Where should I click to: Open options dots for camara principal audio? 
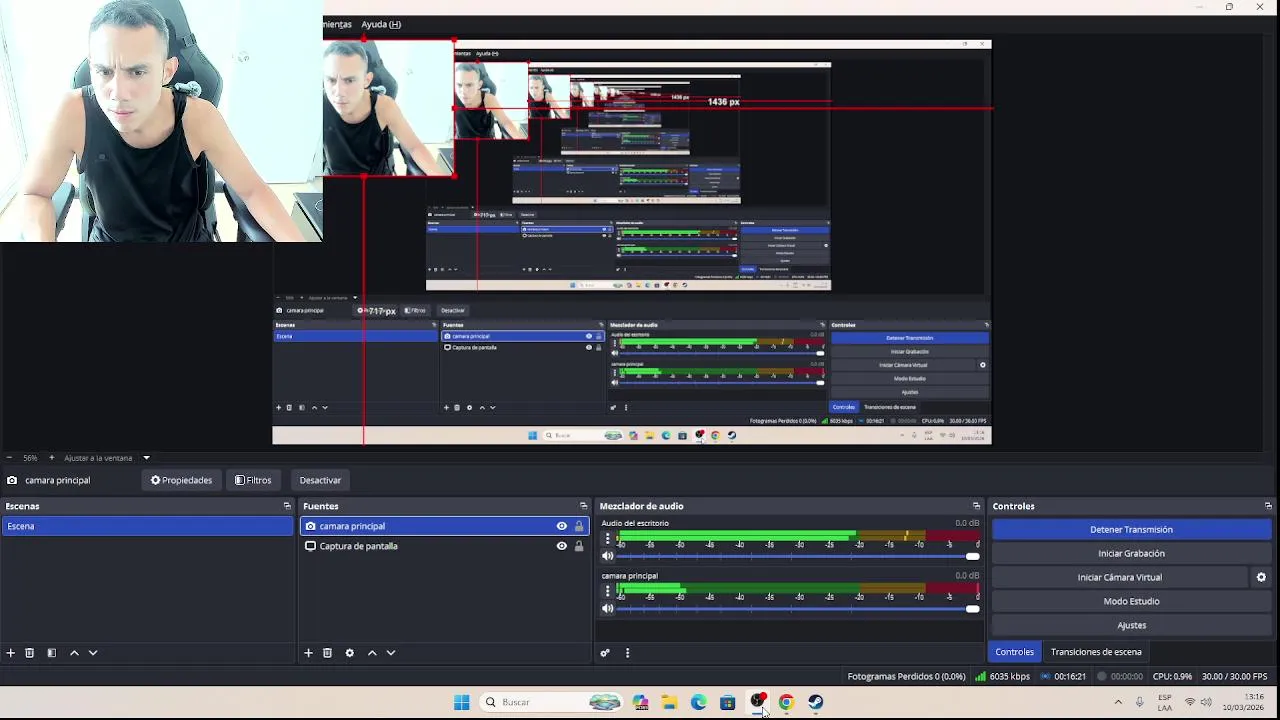pyautogui.click(x=607, y=591)
